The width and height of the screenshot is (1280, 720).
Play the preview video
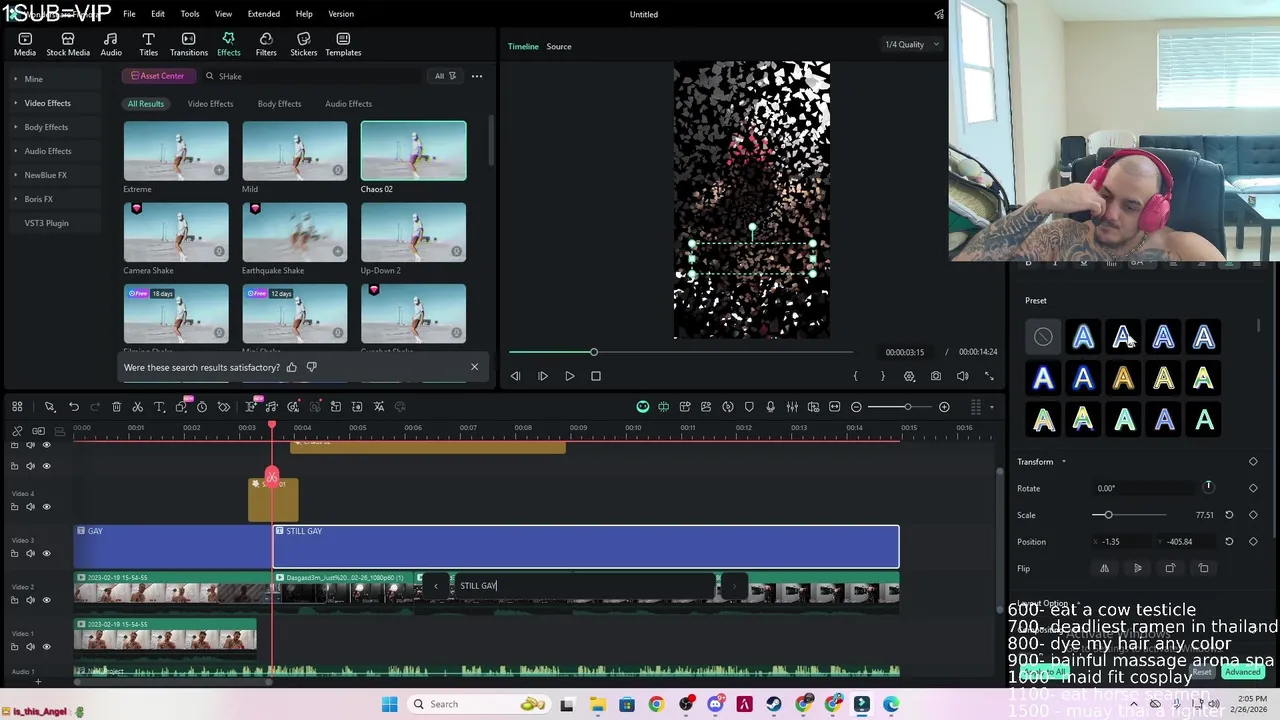569,376
